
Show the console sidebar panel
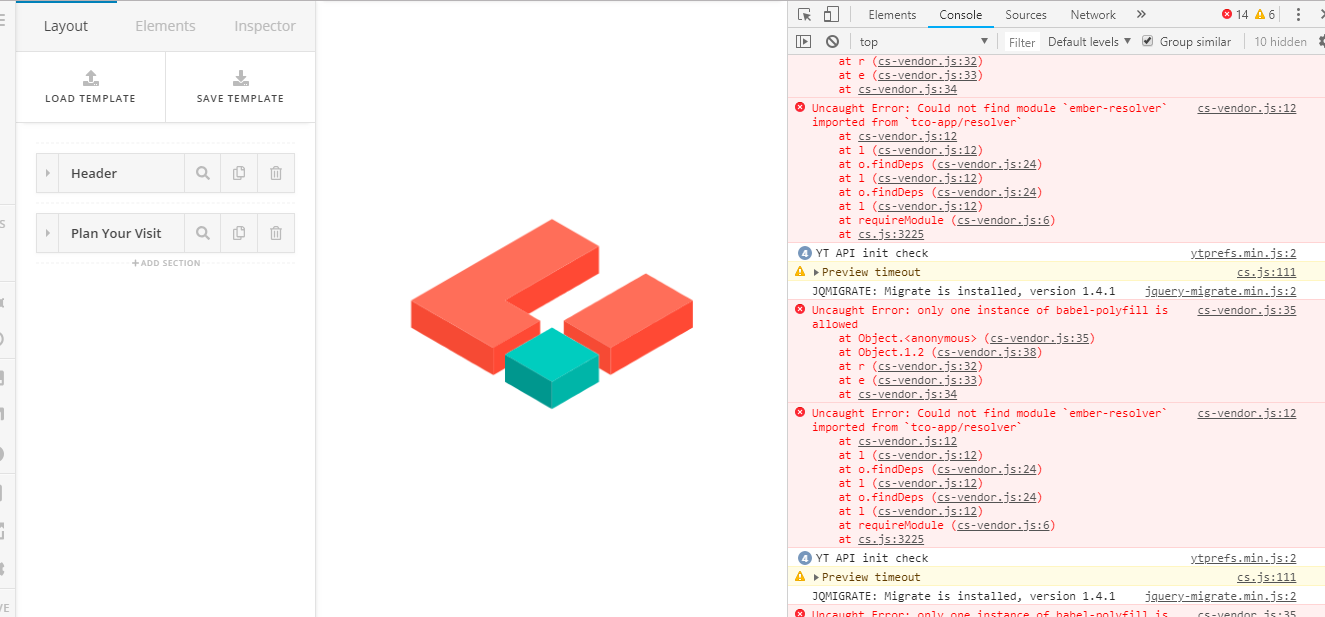(803, 42)
